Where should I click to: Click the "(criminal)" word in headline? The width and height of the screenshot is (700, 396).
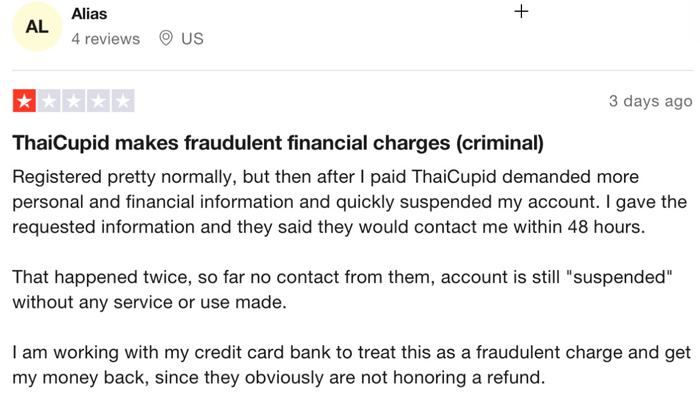coord(500,143)
